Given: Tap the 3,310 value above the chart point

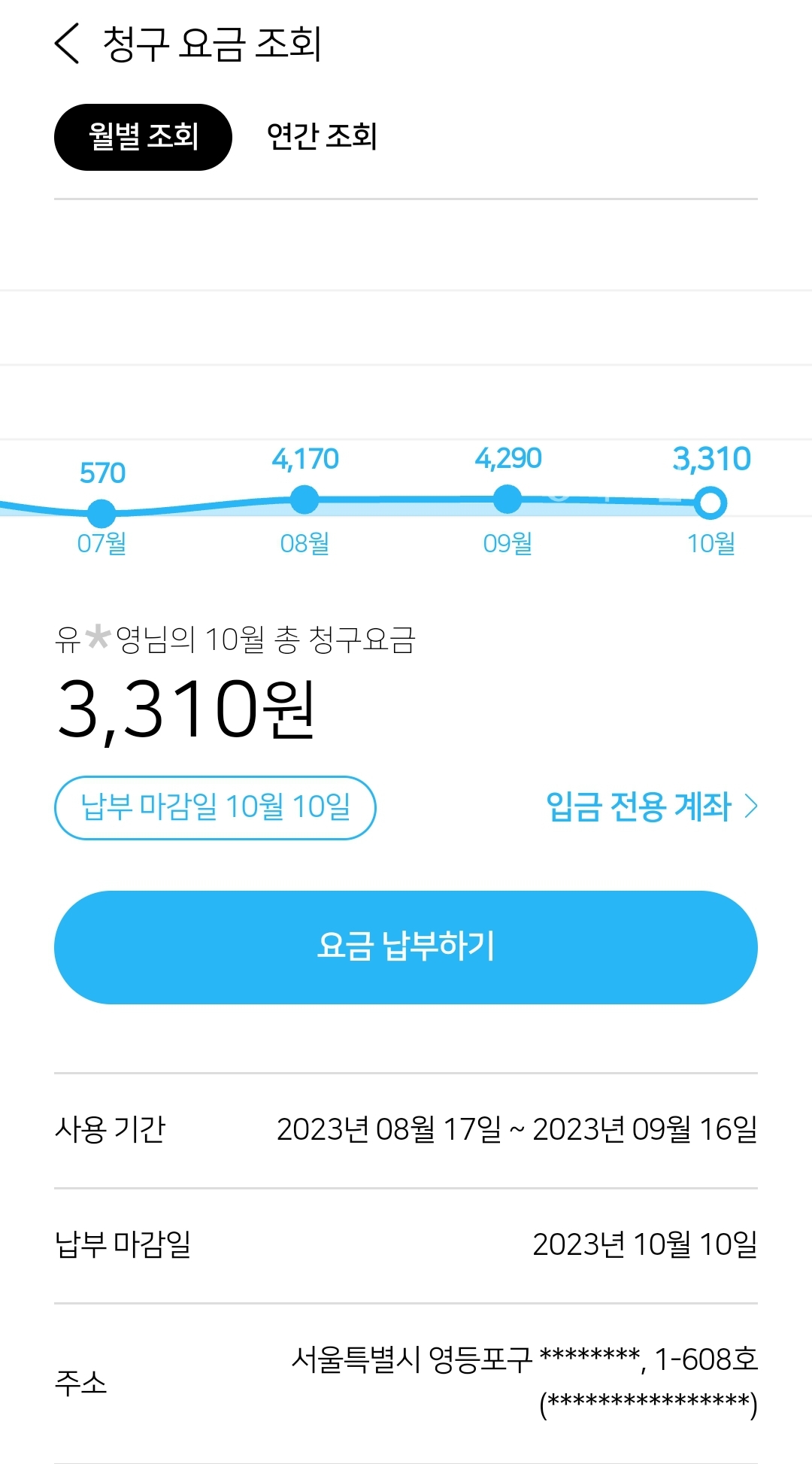Looking at the screenshot, I should coord(711,459).
